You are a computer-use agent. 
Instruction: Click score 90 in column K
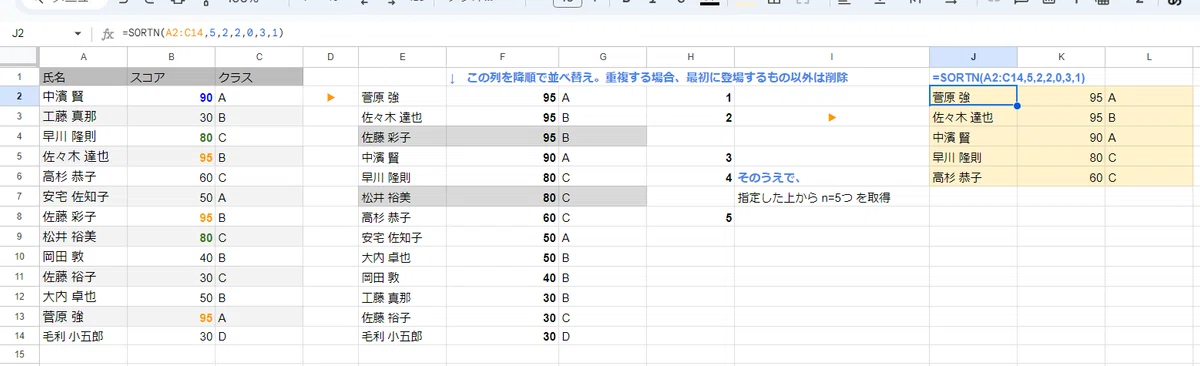click(x=1061, y=137)
